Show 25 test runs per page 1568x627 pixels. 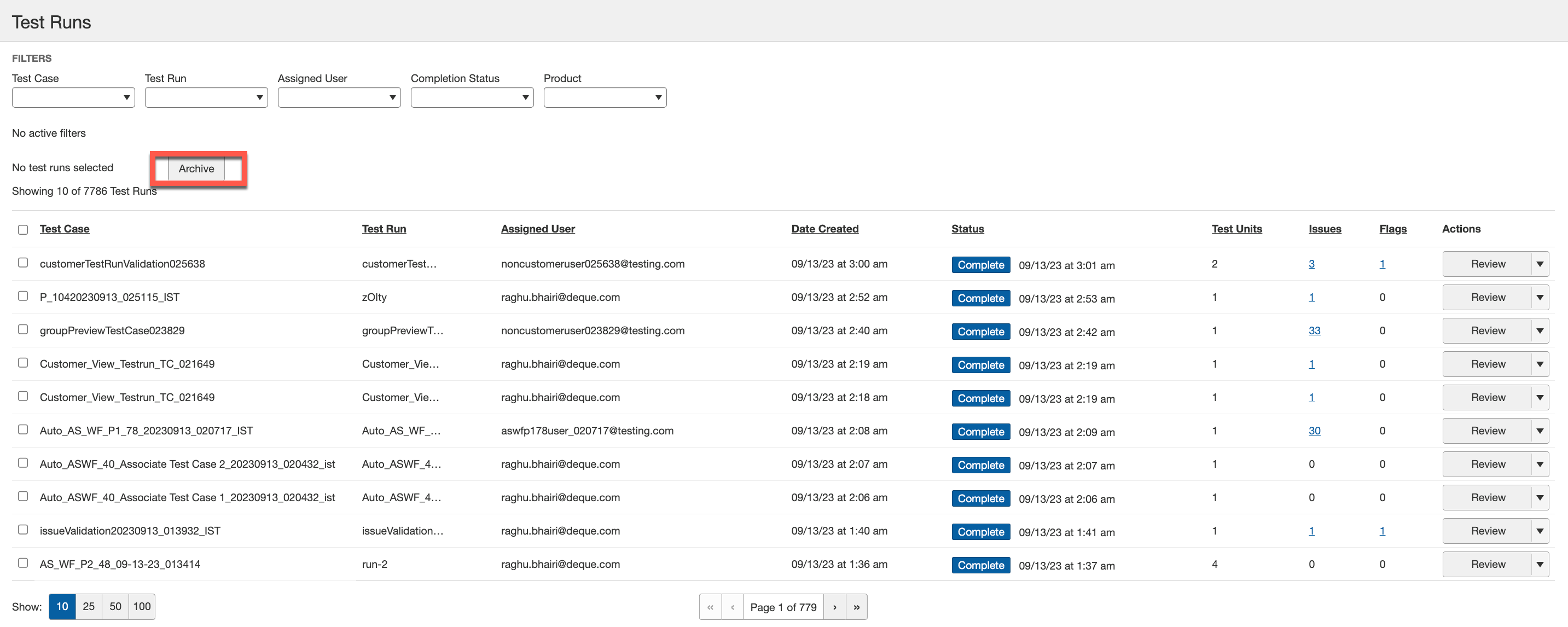(89, 606)
